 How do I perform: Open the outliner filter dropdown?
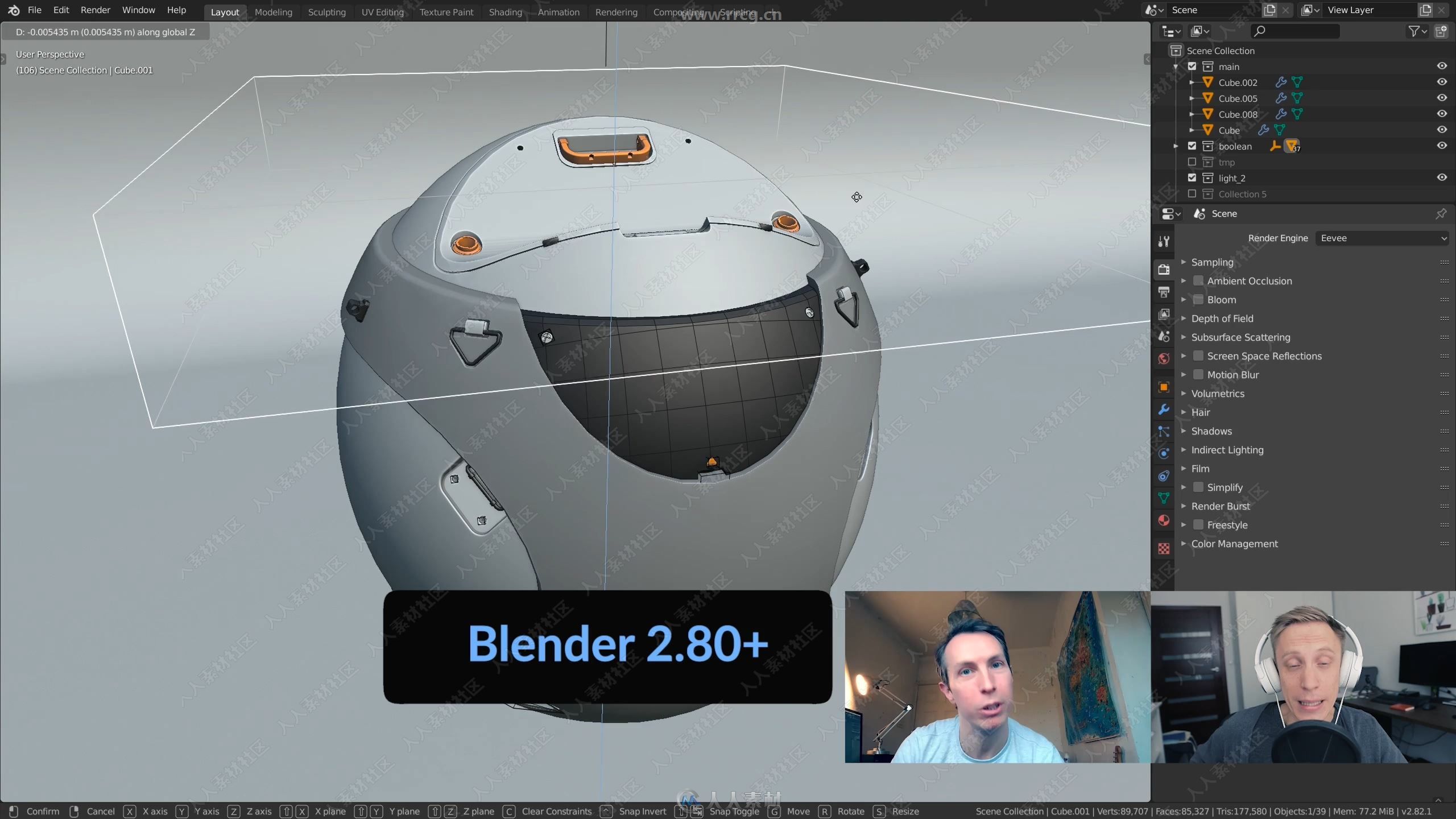tap(1417, 31)
